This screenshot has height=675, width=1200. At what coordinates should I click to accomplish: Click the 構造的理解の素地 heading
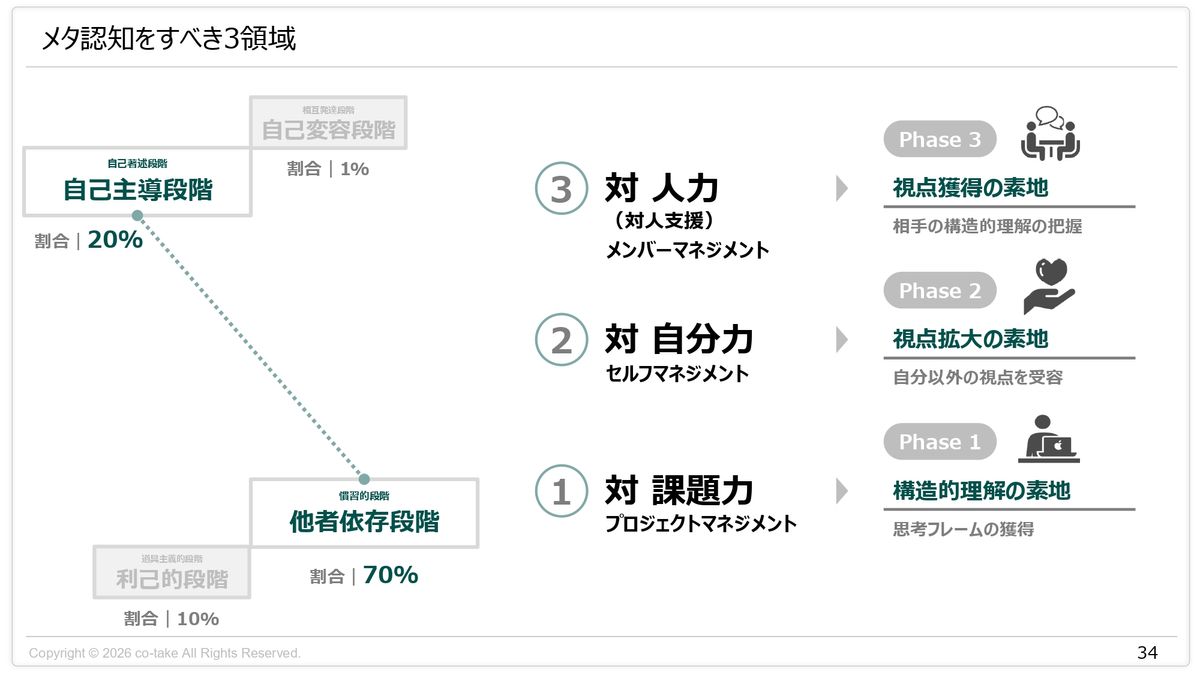[x=981, y=491]
